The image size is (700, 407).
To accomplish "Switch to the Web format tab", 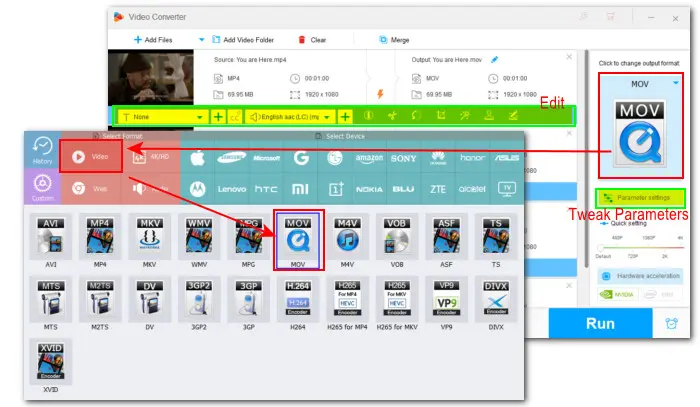I will tap(91, 189).
